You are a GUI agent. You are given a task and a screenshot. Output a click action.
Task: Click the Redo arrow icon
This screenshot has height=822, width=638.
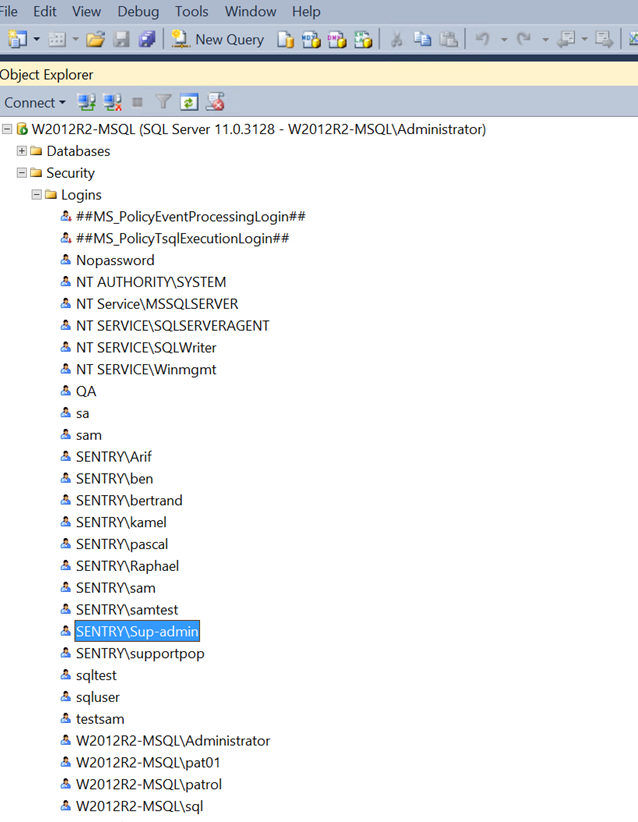click(x=523, y=39)
